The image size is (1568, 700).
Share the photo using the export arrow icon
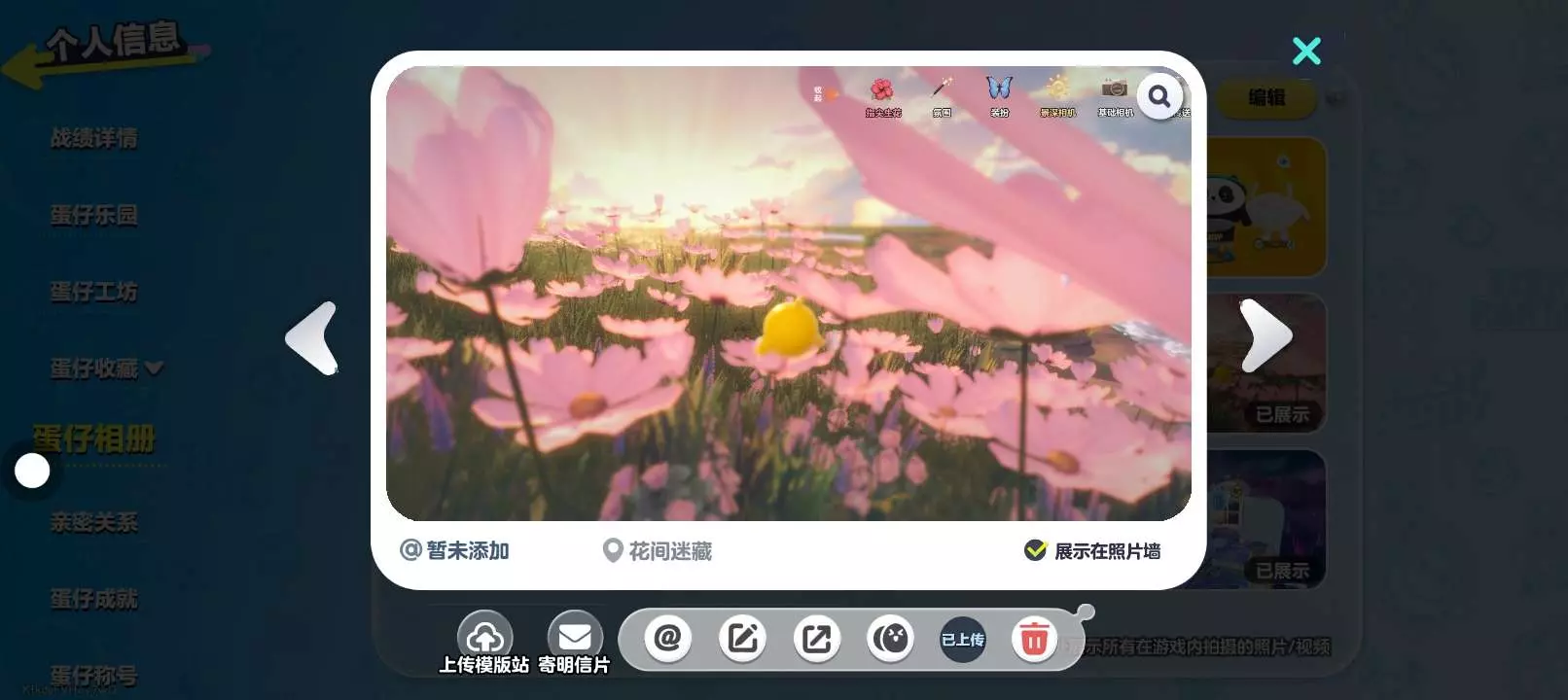816,639
